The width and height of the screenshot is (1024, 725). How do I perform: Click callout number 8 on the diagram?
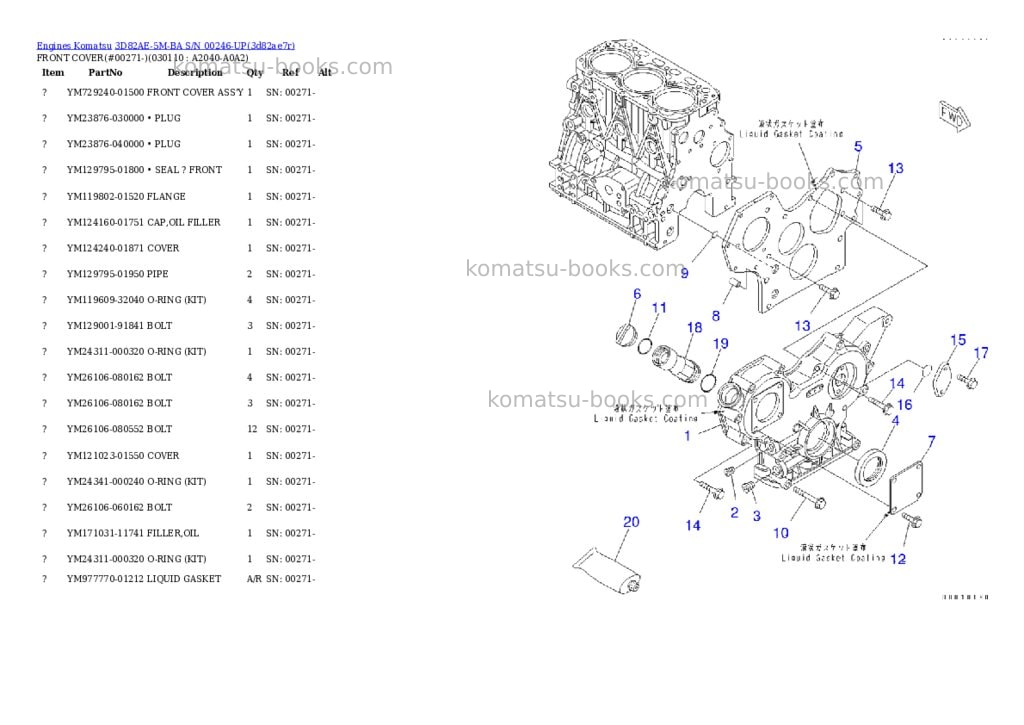(x=716, y=317)
